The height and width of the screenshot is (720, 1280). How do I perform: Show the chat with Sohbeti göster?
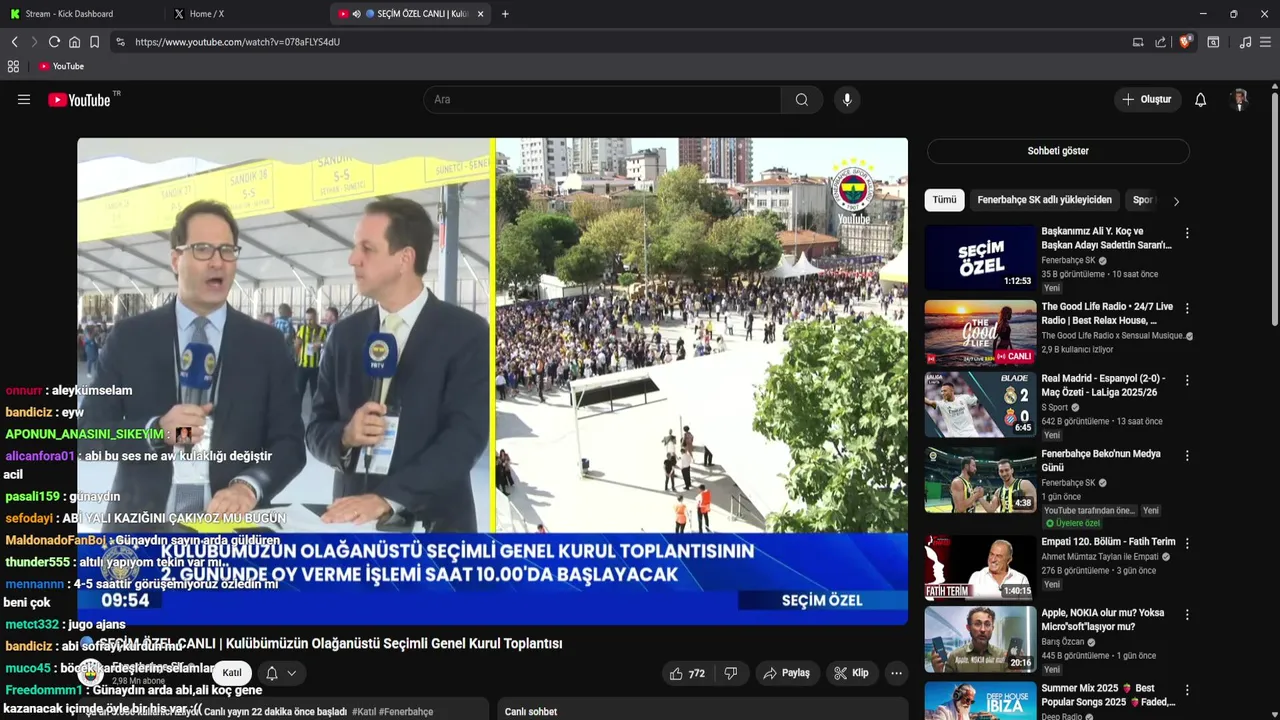coord(1058,151)
